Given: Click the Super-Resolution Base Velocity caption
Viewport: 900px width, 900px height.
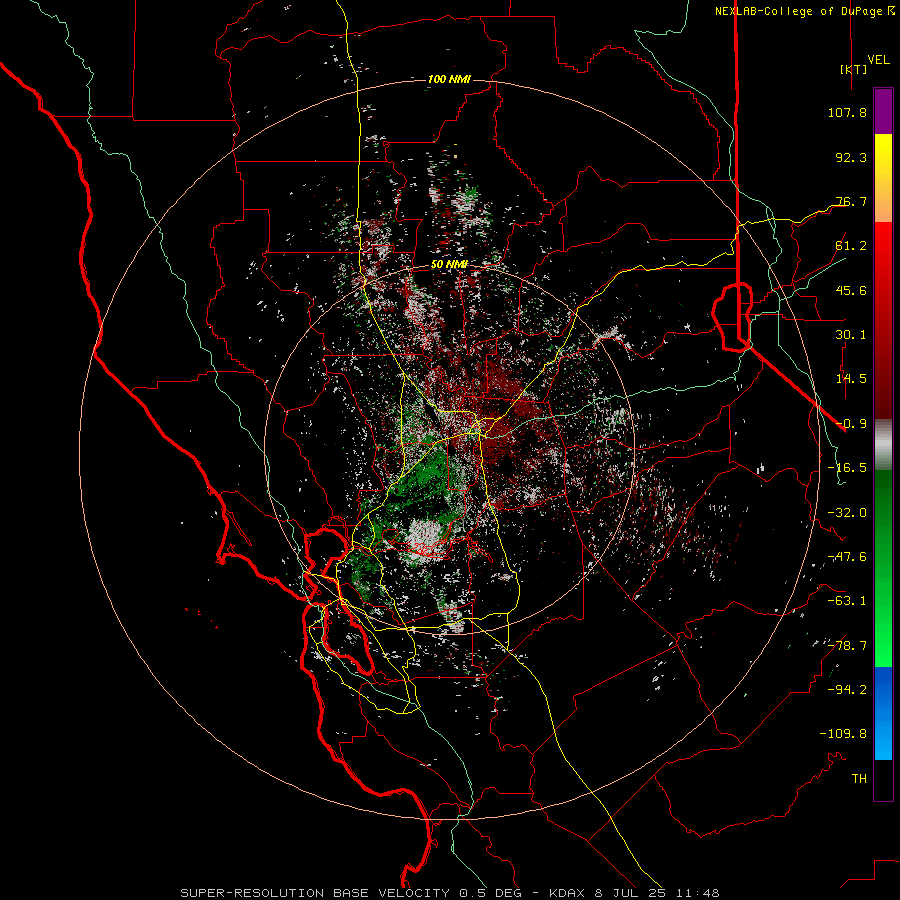Looking at the screenshot, I should click(449, 893).
